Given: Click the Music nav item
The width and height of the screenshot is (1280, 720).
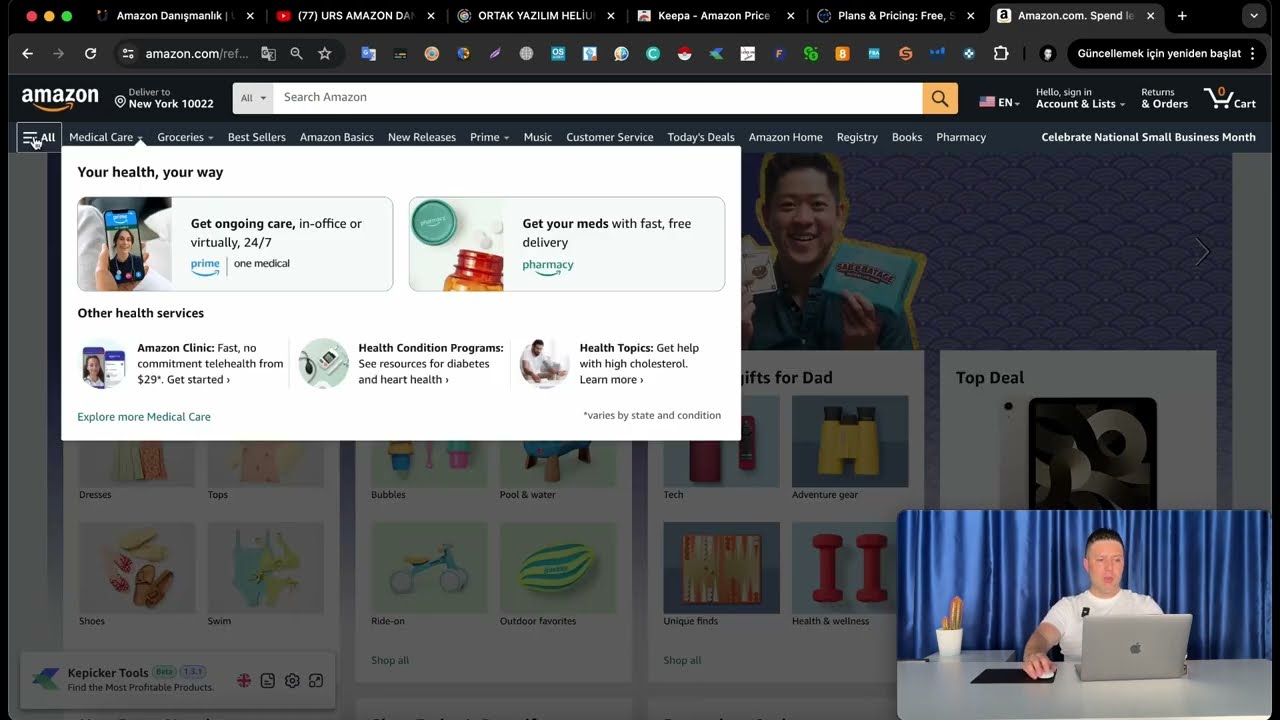Looking at the screenshot, I should point(538,137).
